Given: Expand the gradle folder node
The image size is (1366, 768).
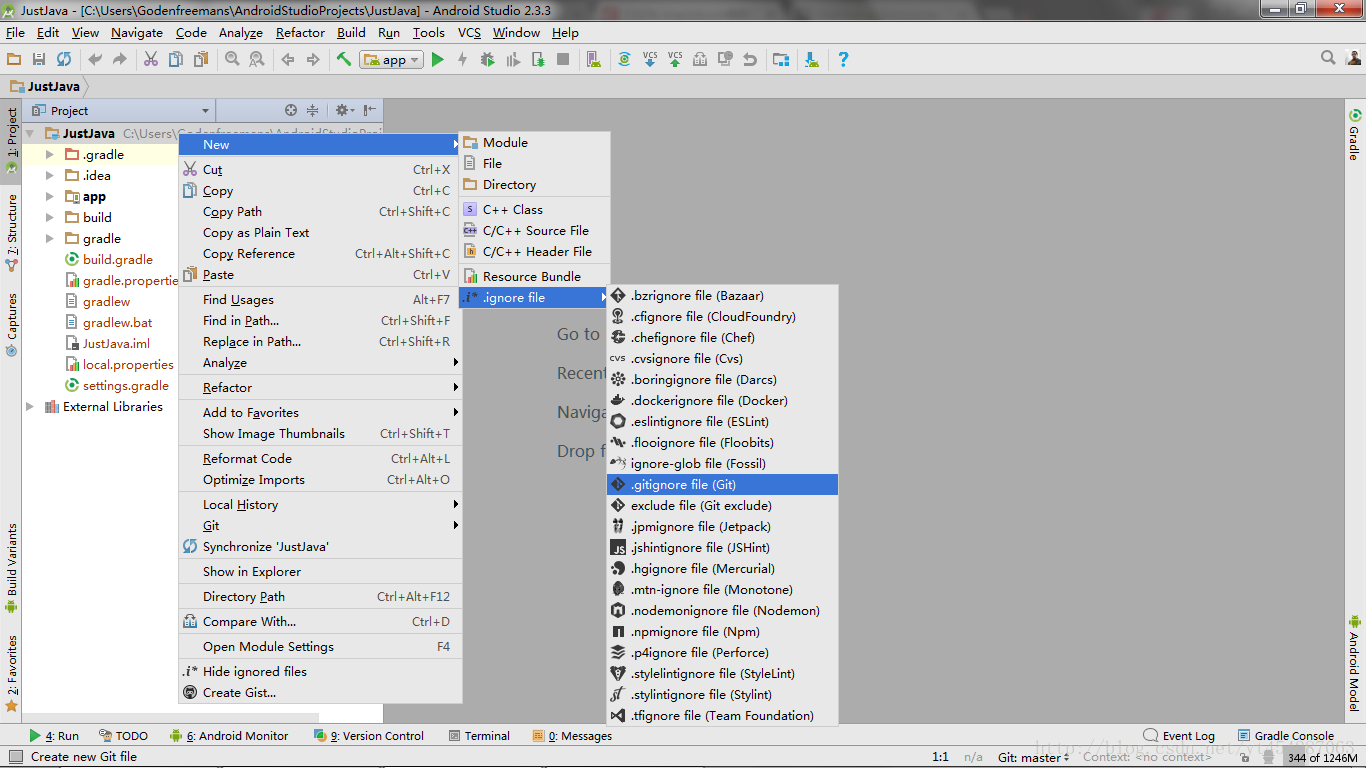Looking at the screenshot, I should tap(50, 238).
